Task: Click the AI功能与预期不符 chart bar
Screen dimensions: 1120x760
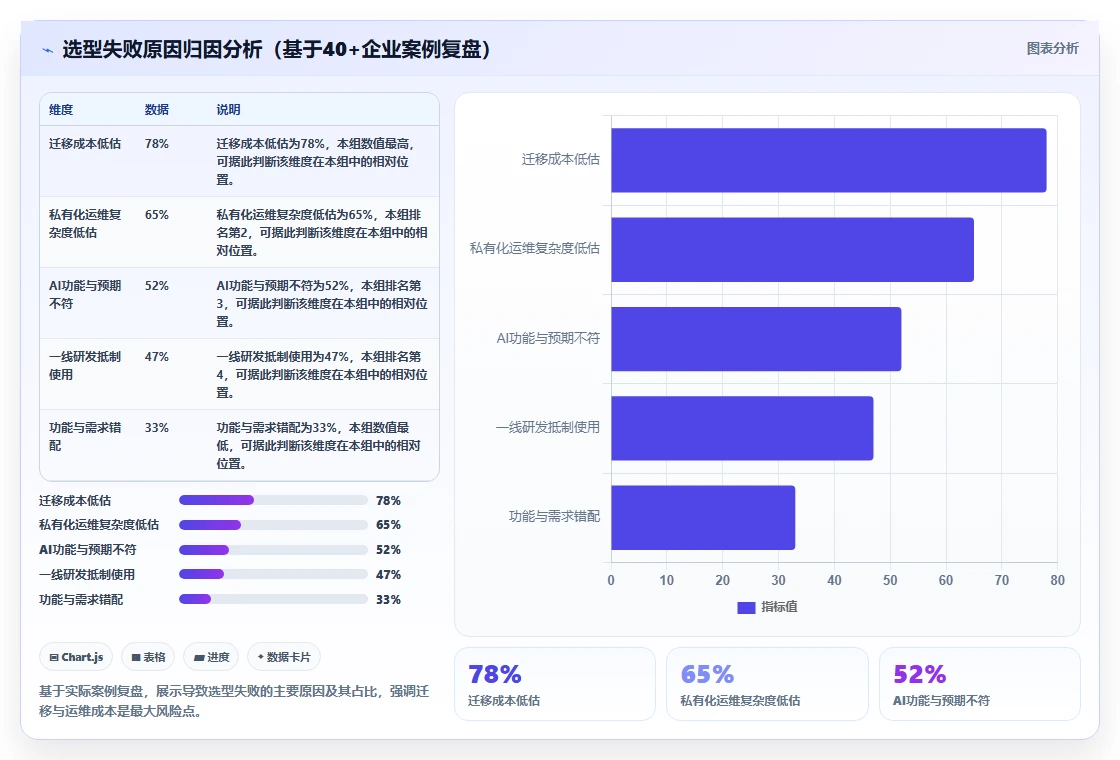Action: pos(756,339)
